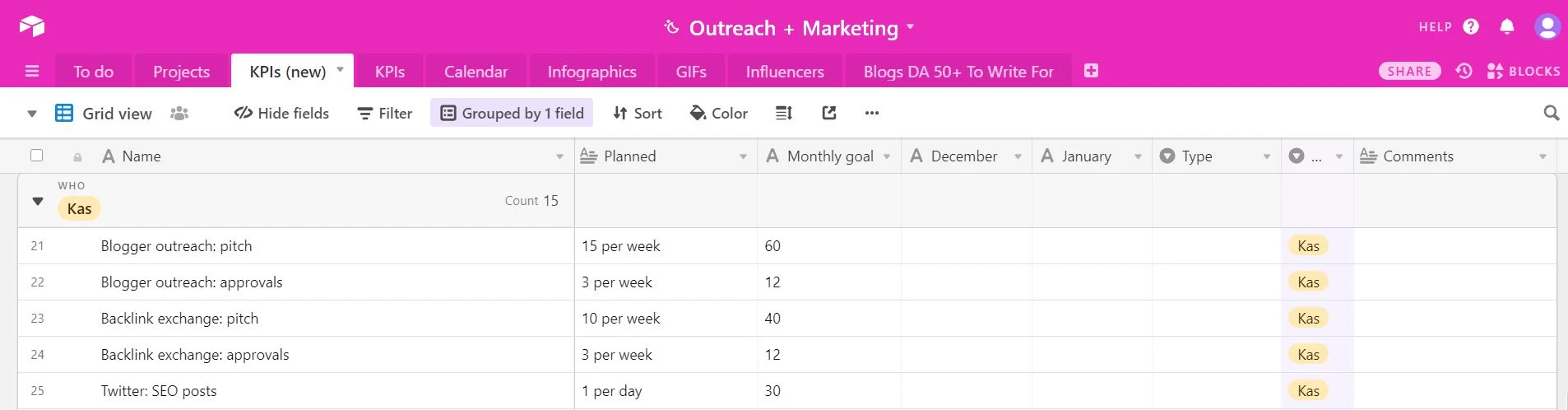
Task: Open the revision history clock icon
Action: (1464, 72)
